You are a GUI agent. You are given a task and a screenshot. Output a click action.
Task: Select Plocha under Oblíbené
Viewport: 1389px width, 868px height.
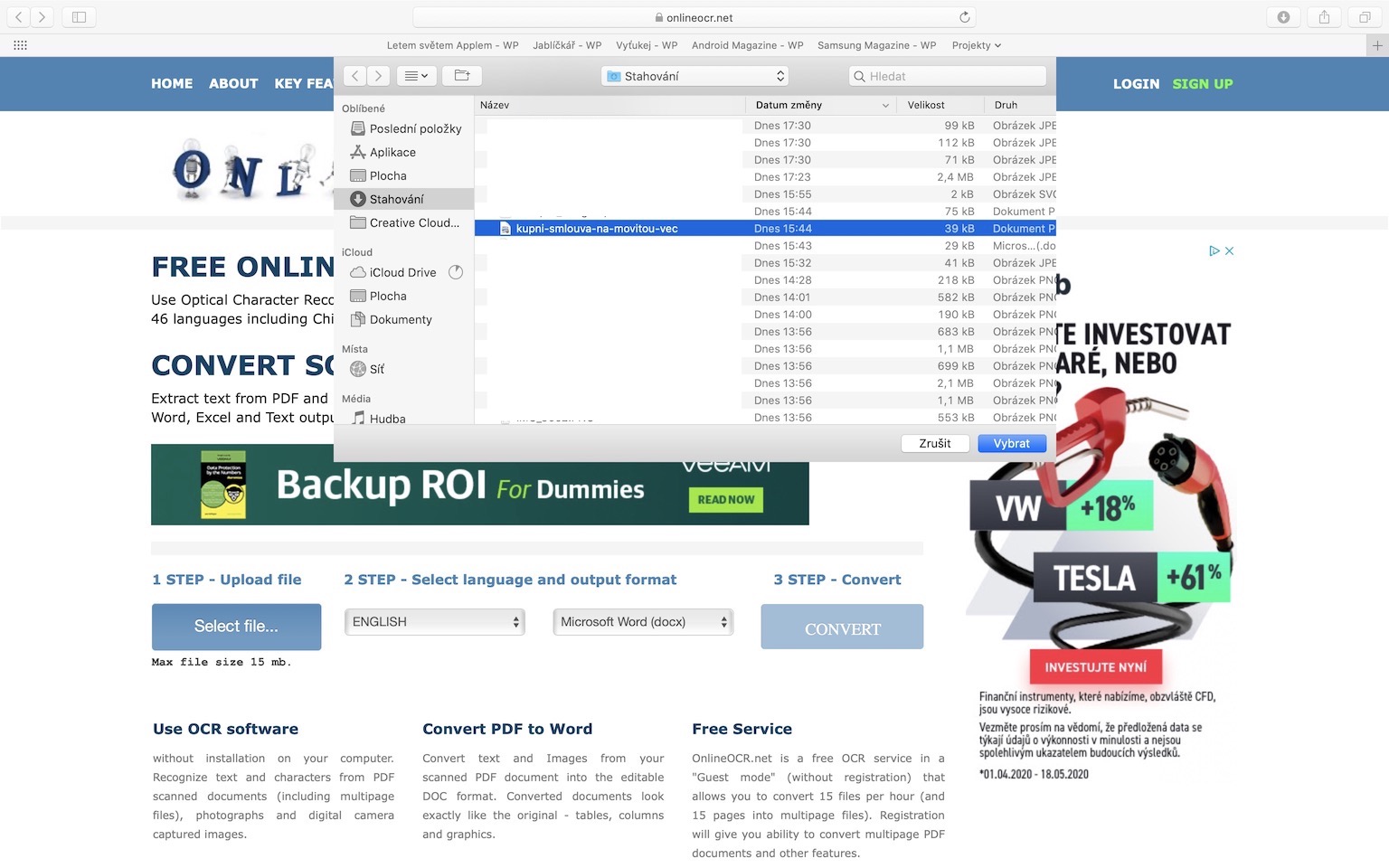[x=405, y=175]
